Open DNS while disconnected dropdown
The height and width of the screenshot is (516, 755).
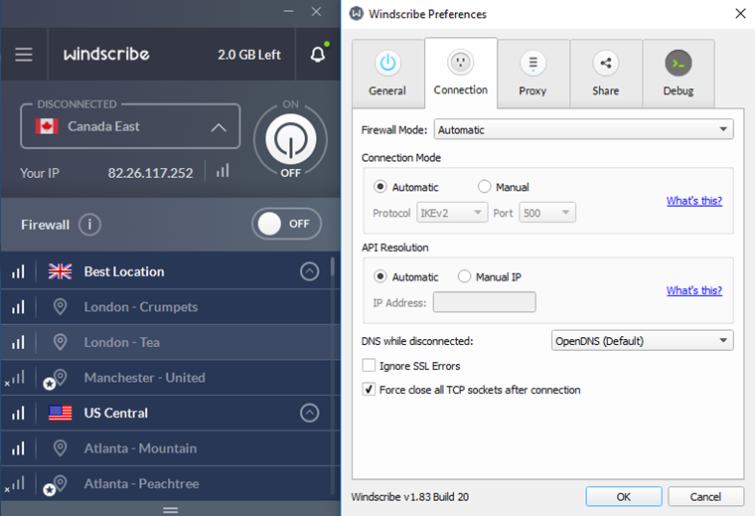(642, 341)
